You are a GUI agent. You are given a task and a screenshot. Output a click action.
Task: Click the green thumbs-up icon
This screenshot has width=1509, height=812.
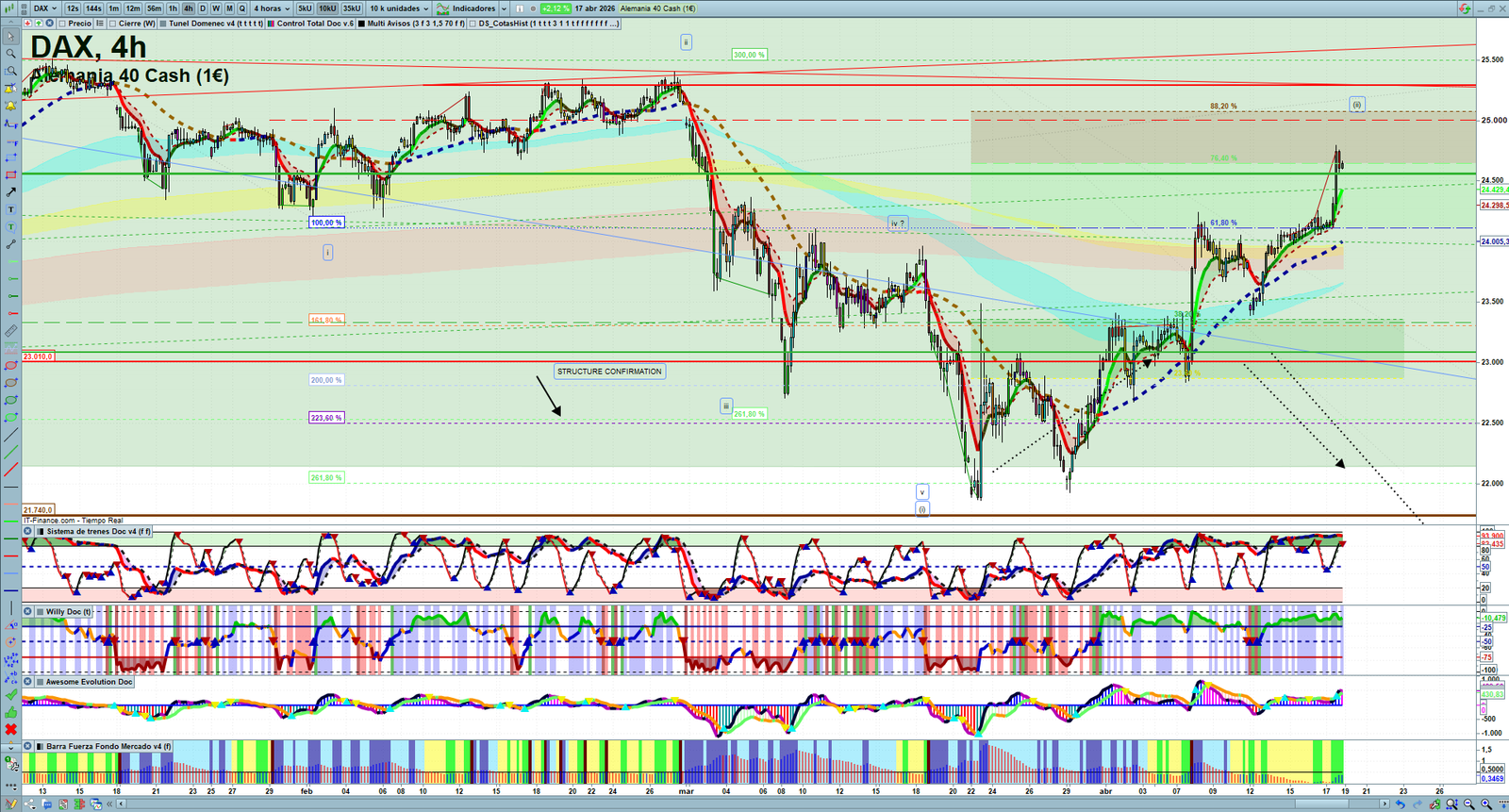10,712
